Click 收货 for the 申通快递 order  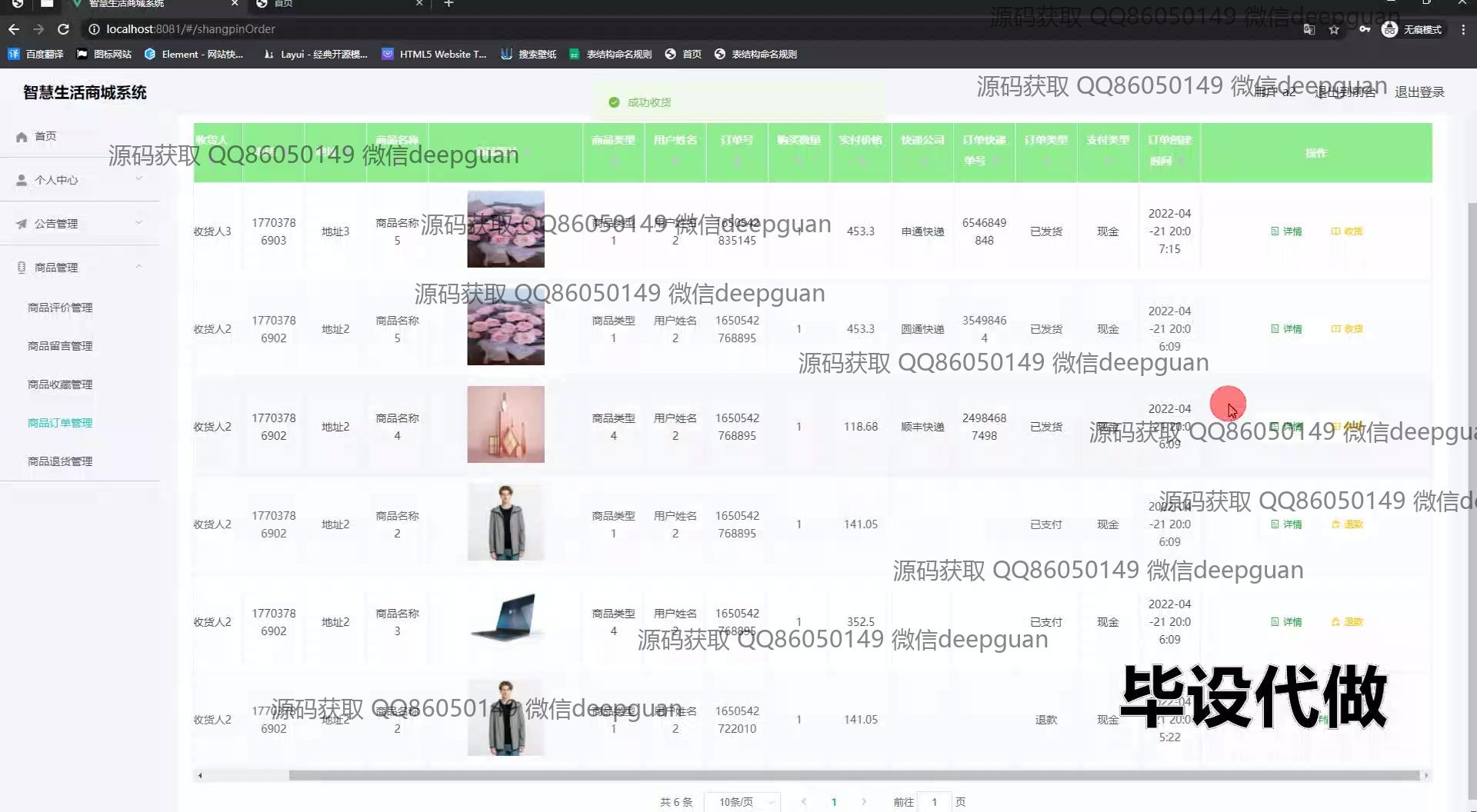point(1347,231)
